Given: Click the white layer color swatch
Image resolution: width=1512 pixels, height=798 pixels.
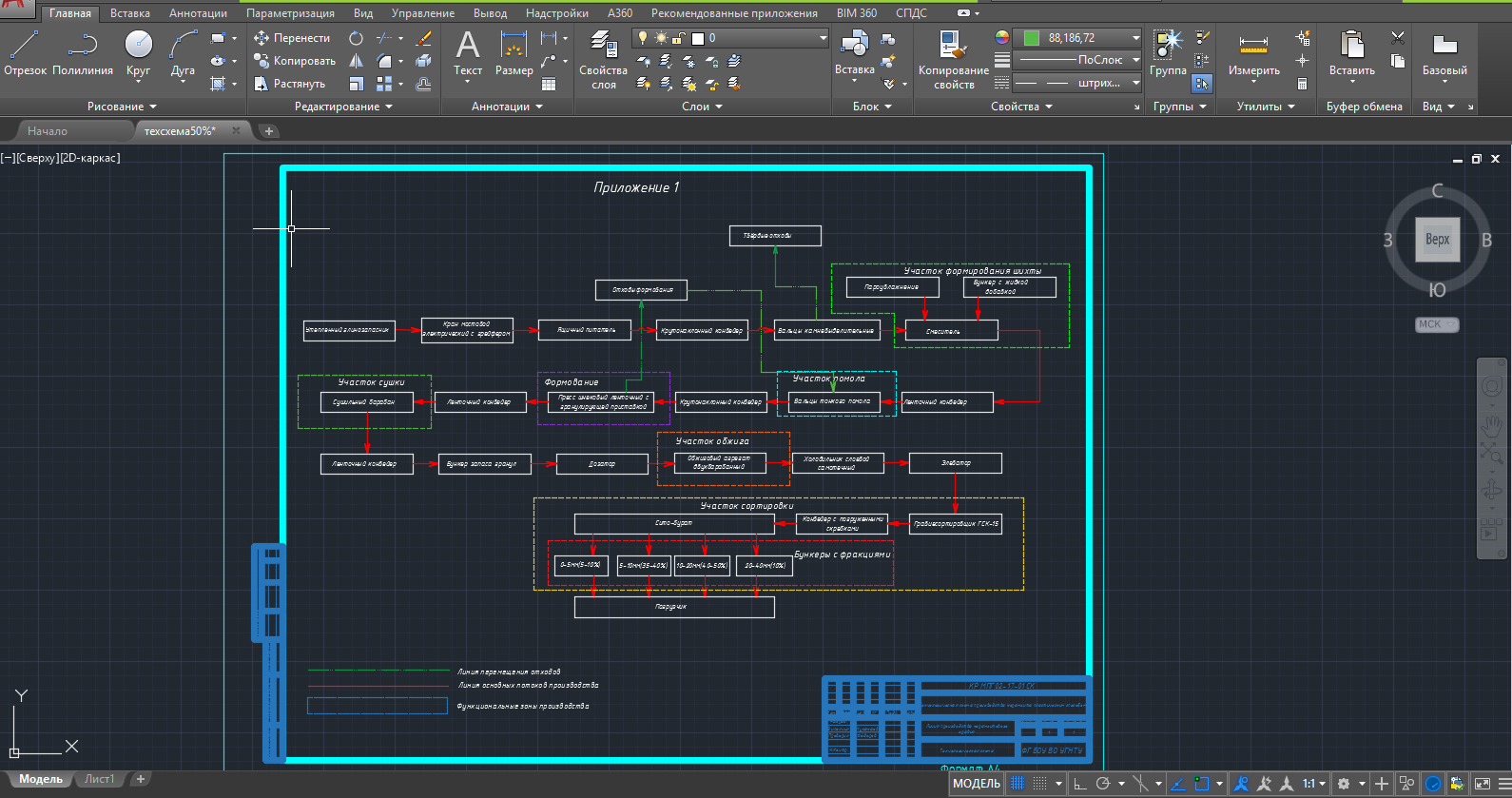Looking at the screenshot, I should (698, 38).
